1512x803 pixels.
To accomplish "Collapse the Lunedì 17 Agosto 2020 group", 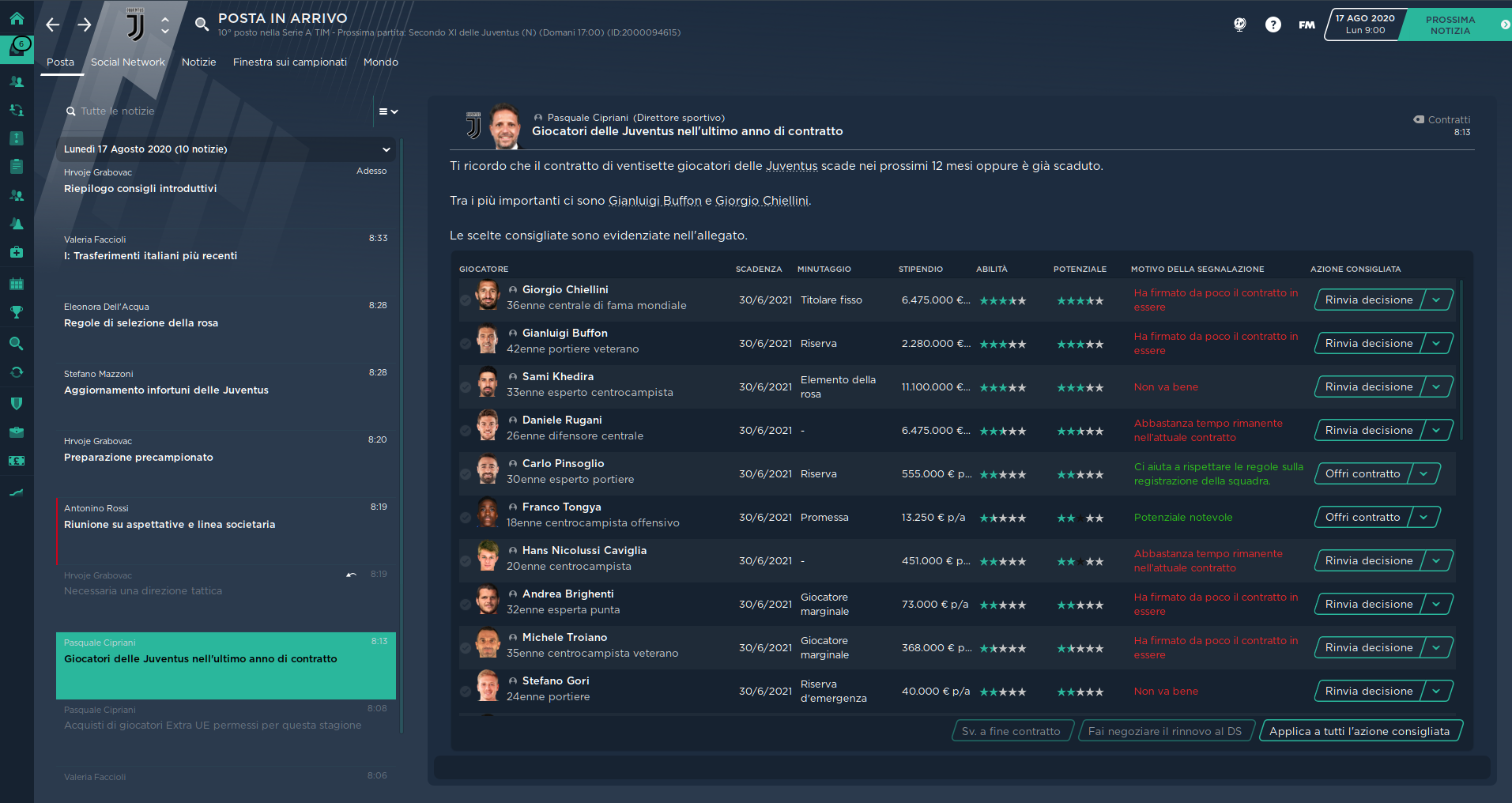I will click(386, 149).
